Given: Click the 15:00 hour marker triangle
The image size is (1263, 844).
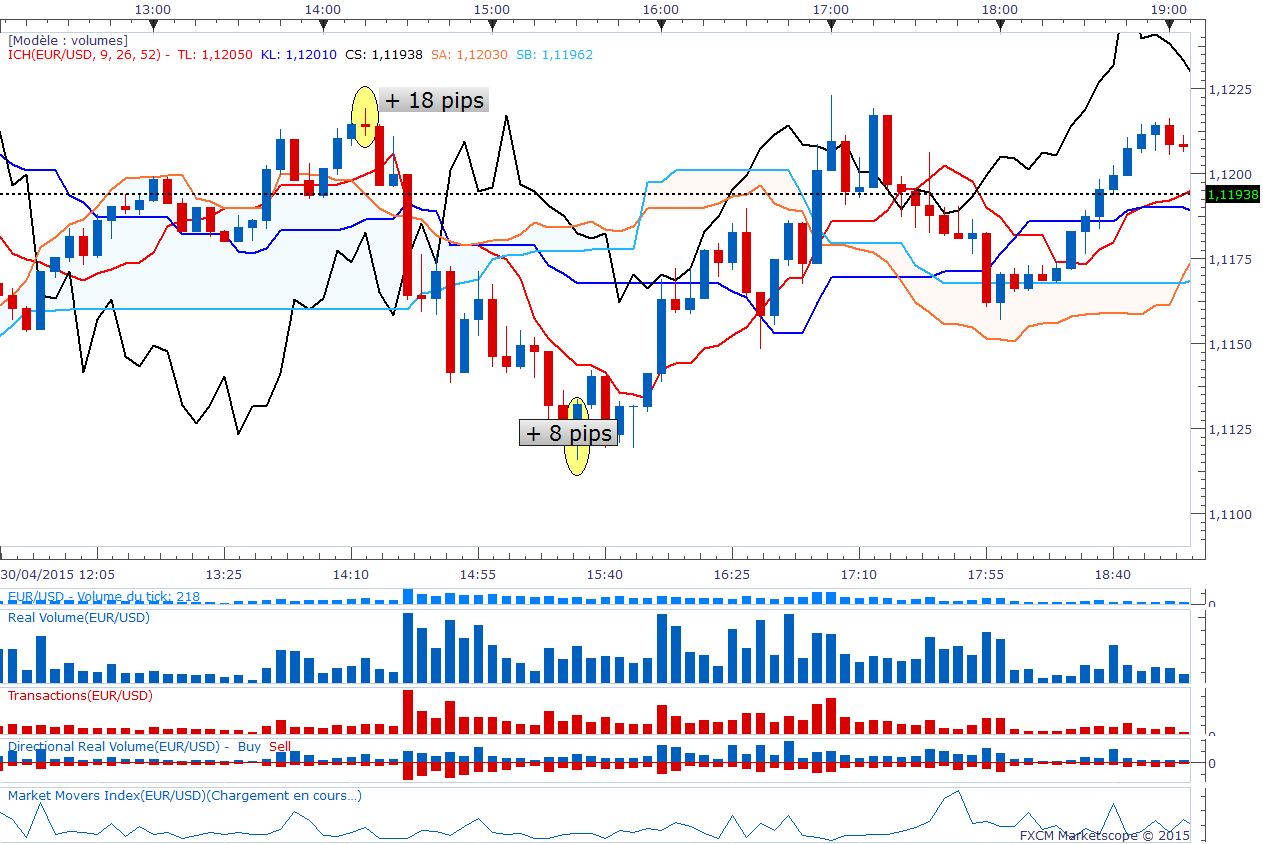Looking at the screenshot, I should 492,26.
